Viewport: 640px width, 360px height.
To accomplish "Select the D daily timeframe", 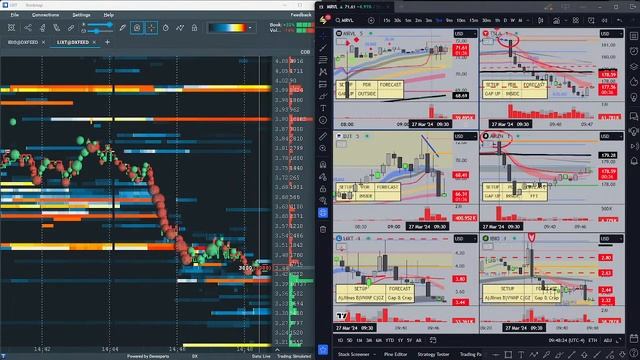I will (x=505, y=20).
